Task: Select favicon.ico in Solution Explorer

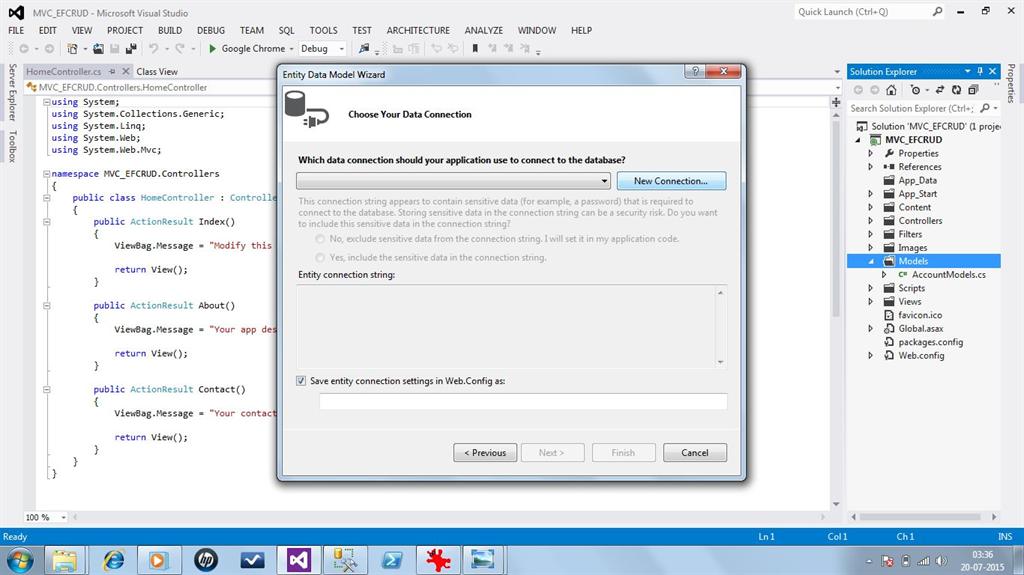Action: coord(920,315)
